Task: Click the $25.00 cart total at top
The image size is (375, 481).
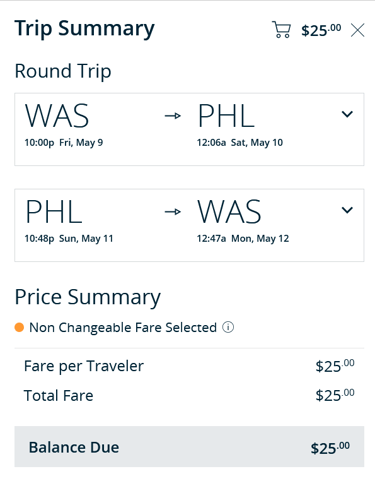Action: tap(321, 30)
